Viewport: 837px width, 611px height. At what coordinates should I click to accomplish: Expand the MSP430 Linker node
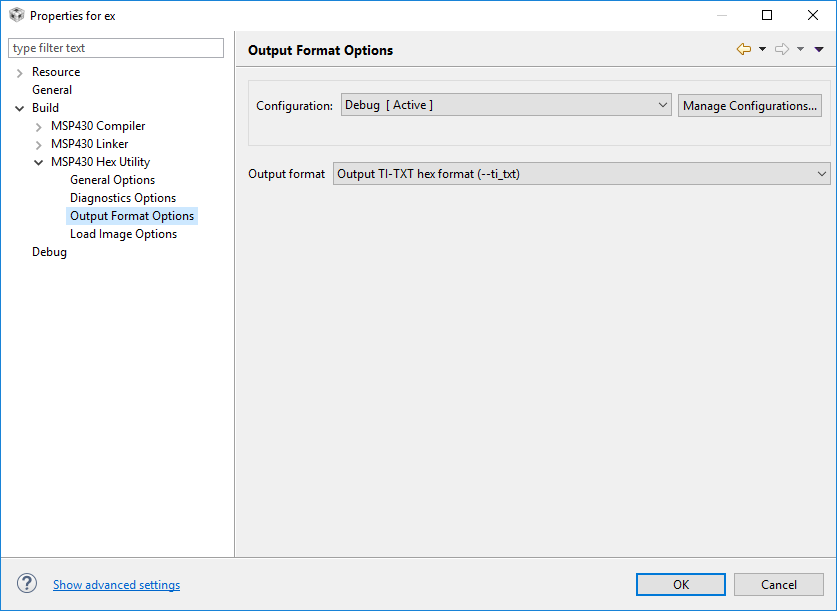39,145
